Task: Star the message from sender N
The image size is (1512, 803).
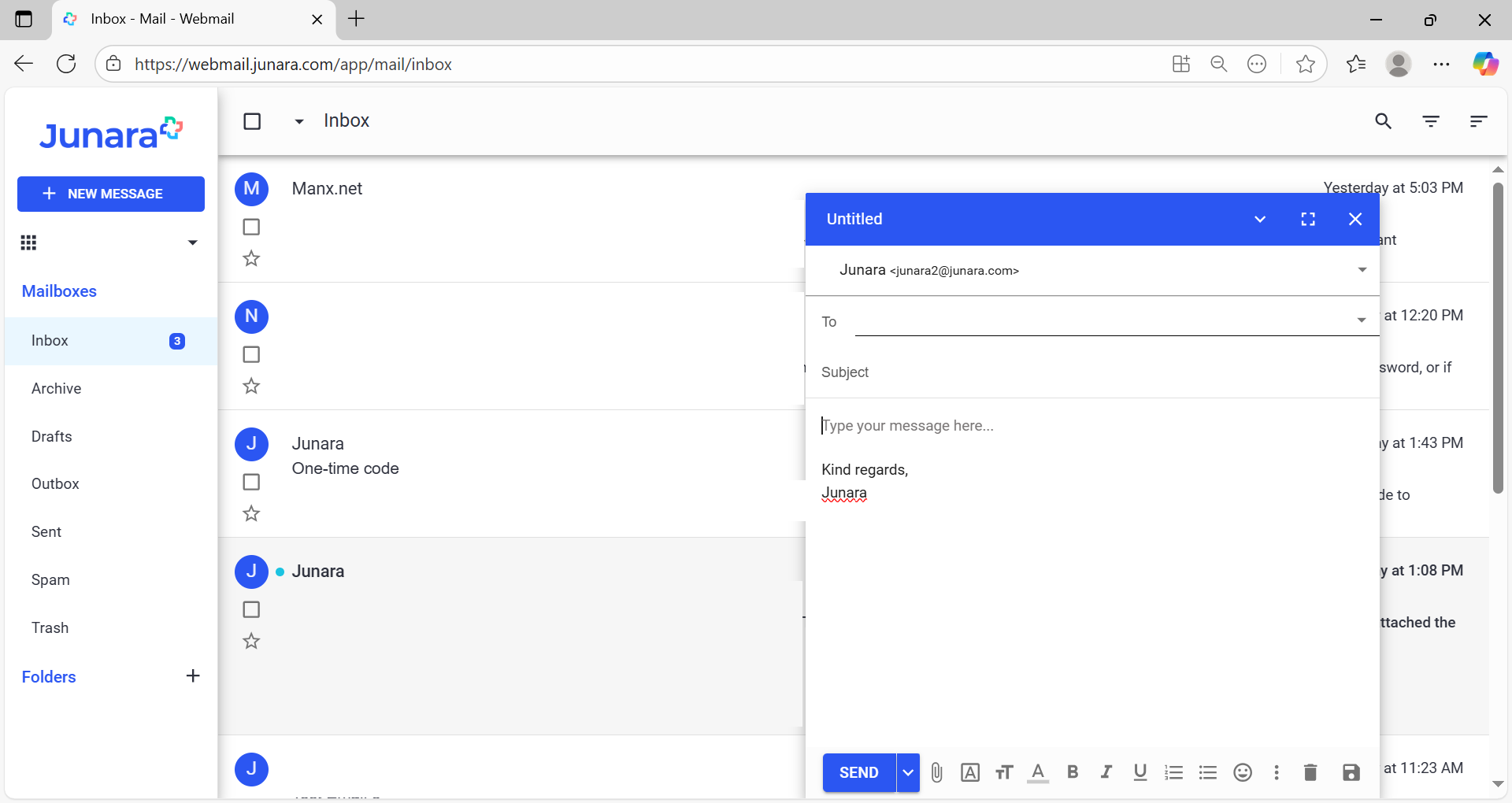Action: pyautogui.click(x=251, y=386)
